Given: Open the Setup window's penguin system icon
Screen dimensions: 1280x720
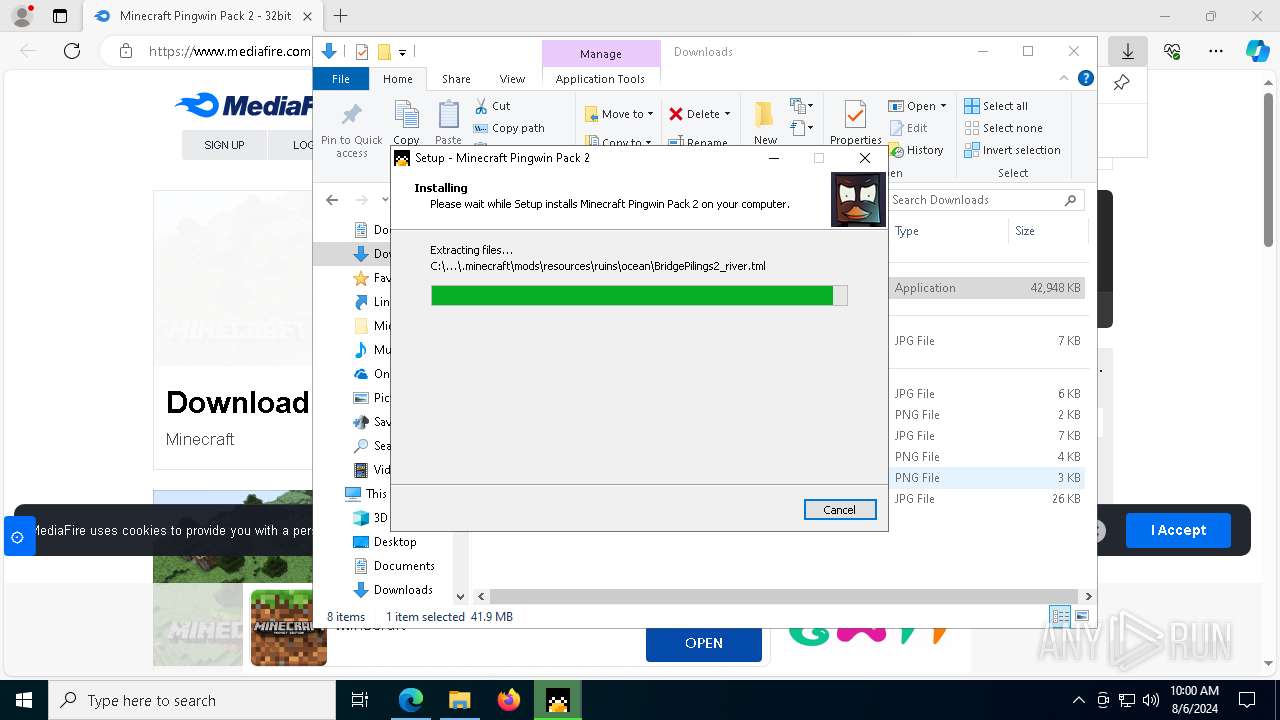Looking at the screenshot, I should click(402, 158).
